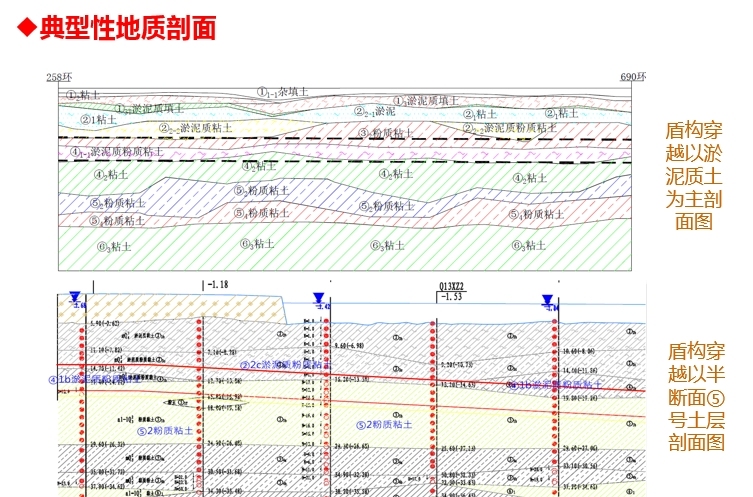
Task: Click the -1.18 elevation label
Action: (217, 285)
